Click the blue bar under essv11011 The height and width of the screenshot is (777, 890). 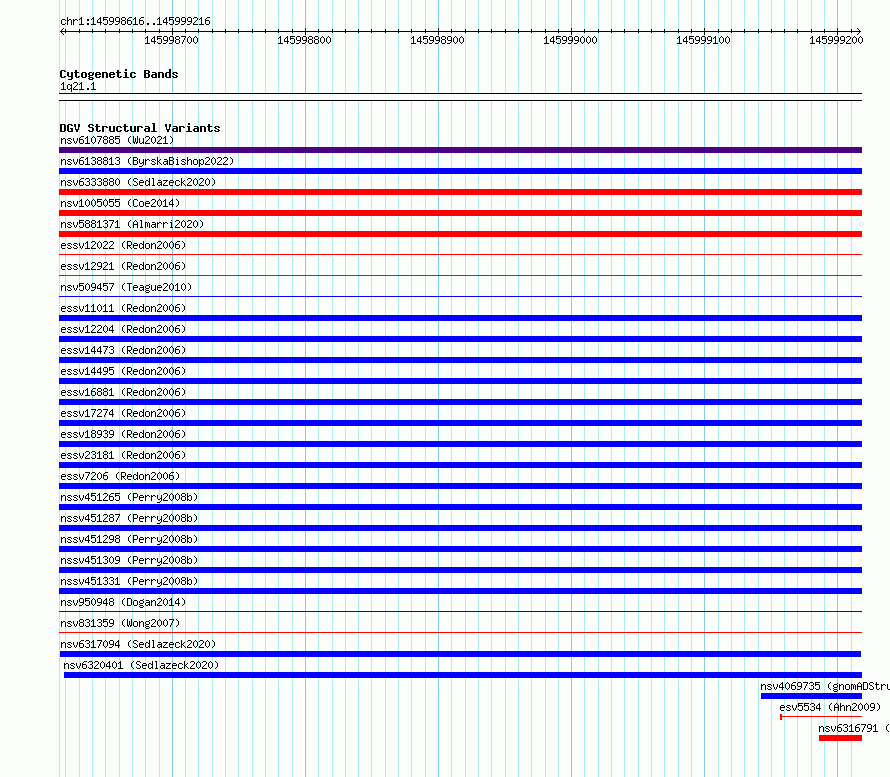(x=460, y=318)
